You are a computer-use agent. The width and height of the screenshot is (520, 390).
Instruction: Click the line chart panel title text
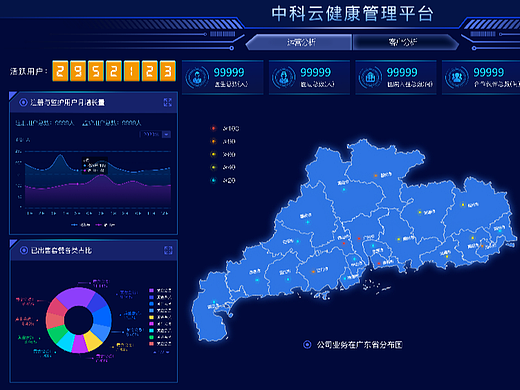[x=68, y=102]
